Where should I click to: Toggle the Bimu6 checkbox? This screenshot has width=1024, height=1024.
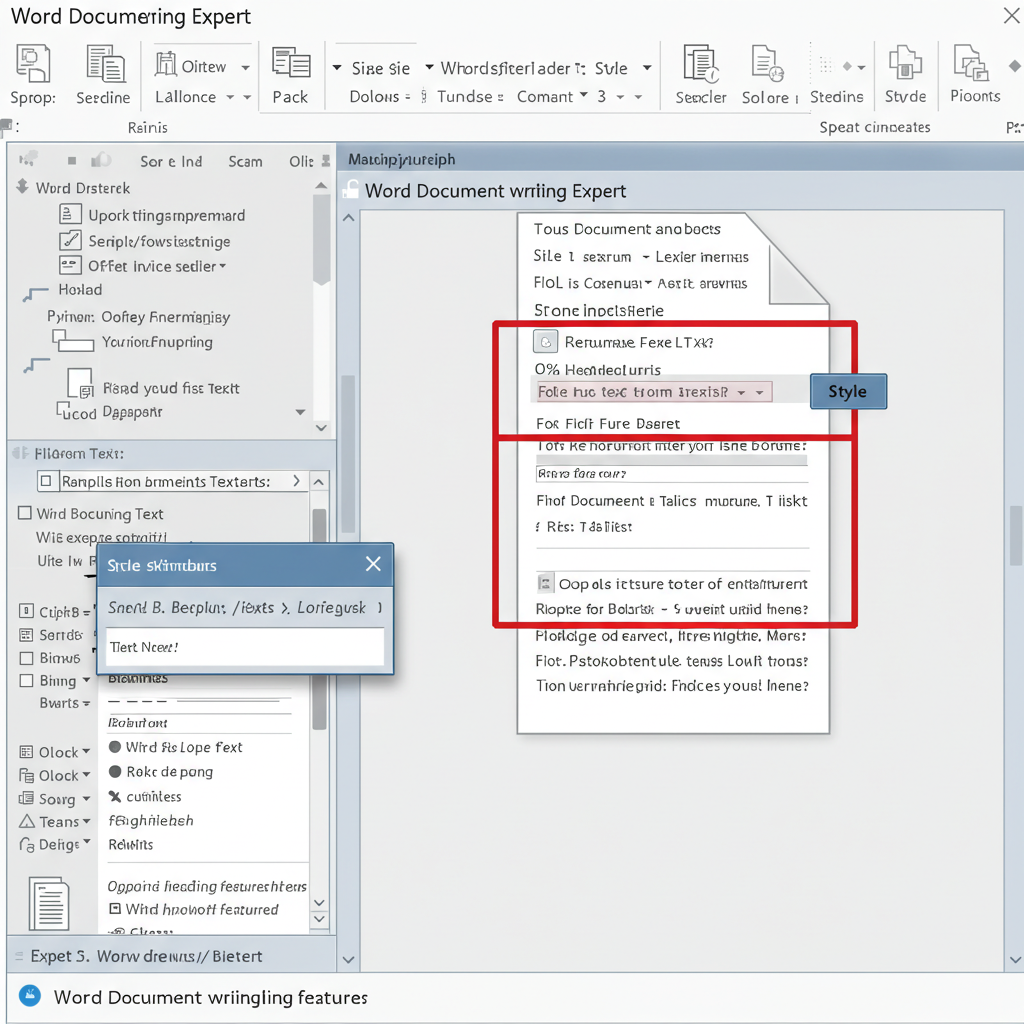(27, 658)
